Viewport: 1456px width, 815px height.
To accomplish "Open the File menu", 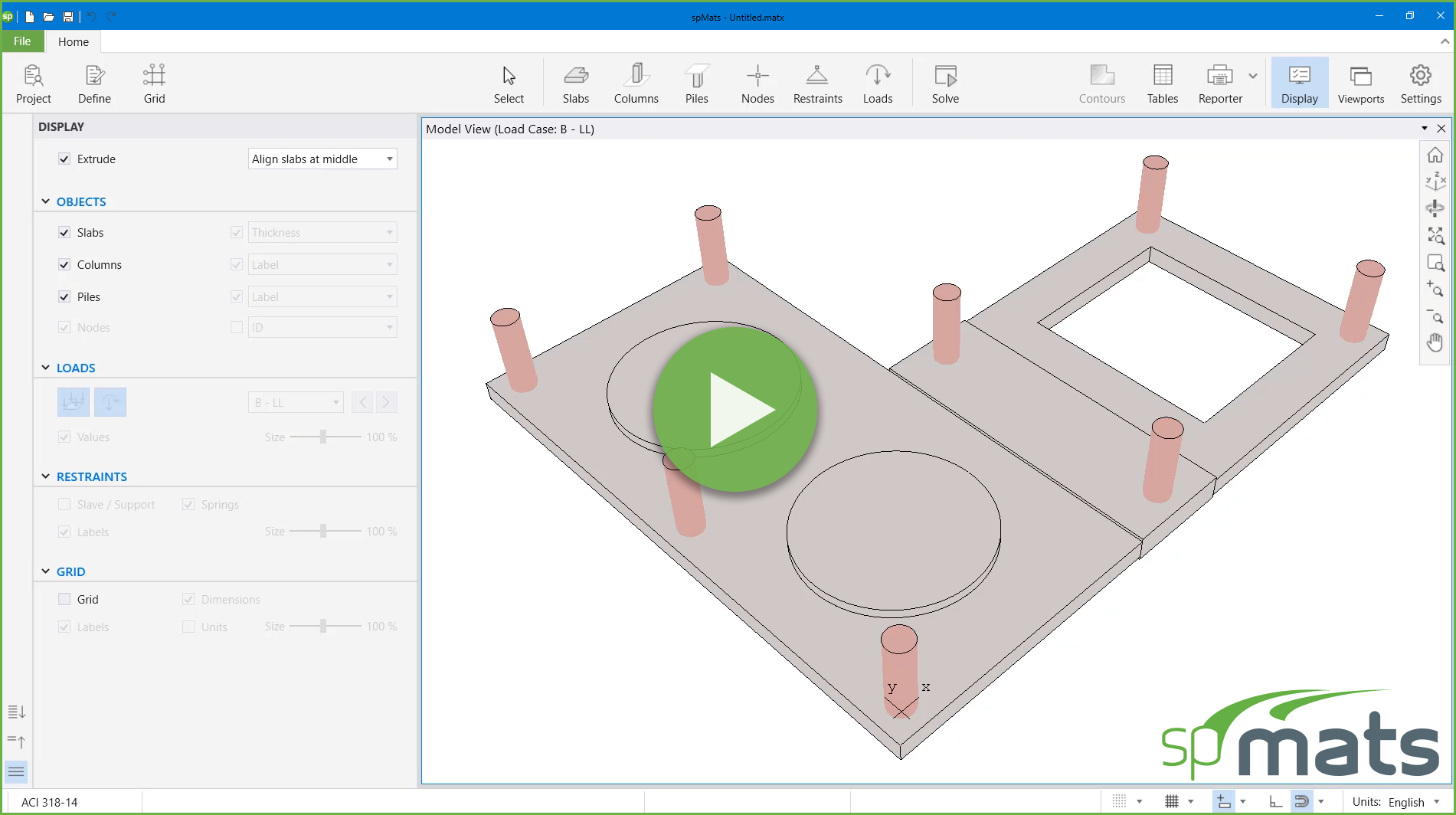I will click(x=22, y=41).
